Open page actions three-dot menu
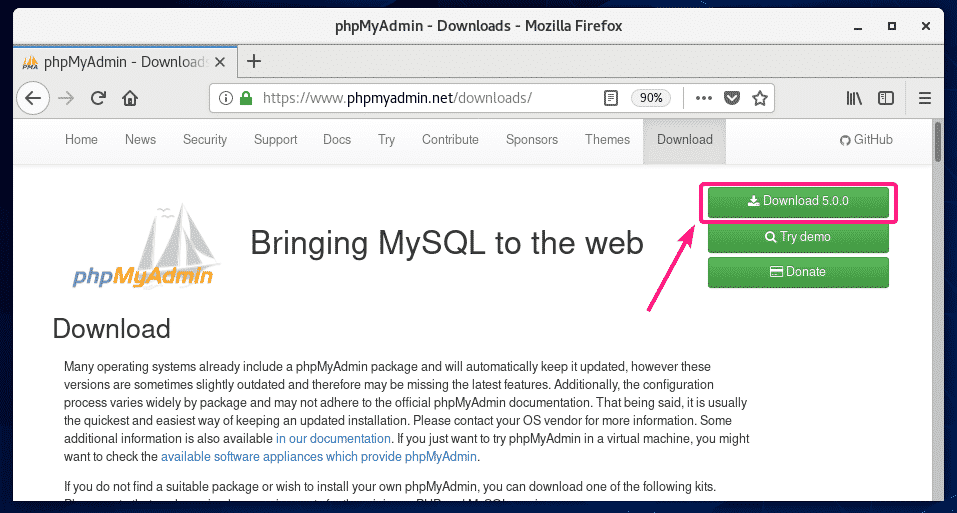Viewport: 957px width, 513px height. [x=703, y=98]
